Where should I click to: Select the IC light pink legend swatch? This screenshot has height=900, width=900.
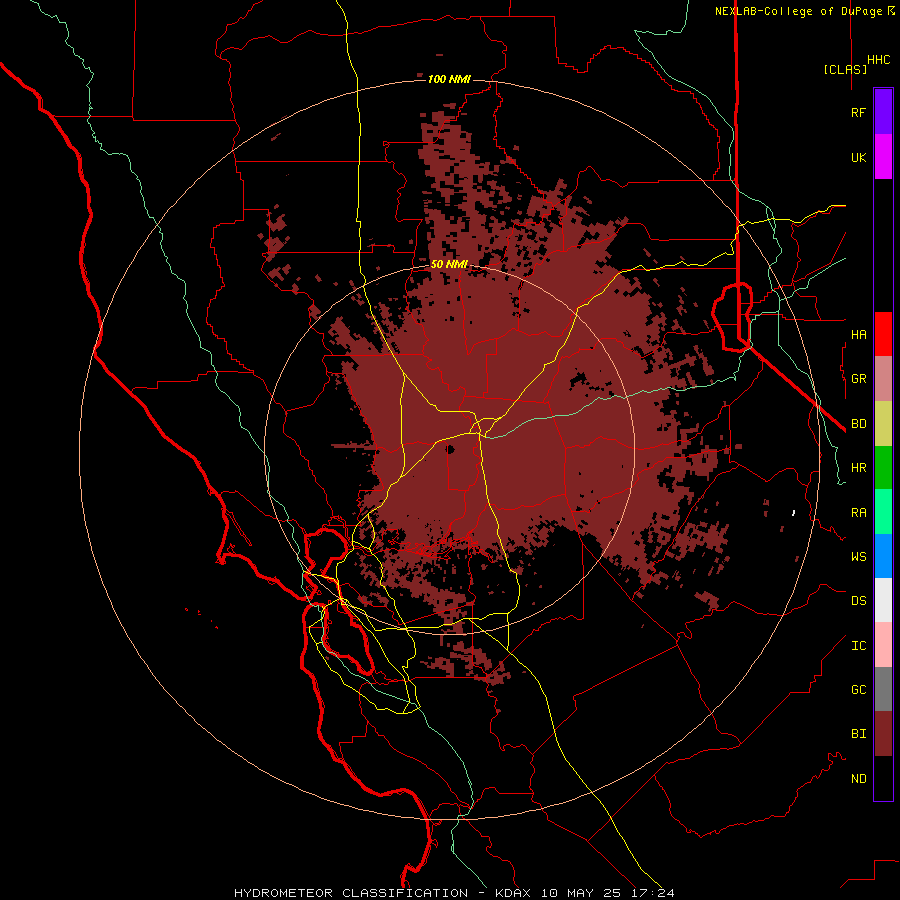click(x=883, y=645)
